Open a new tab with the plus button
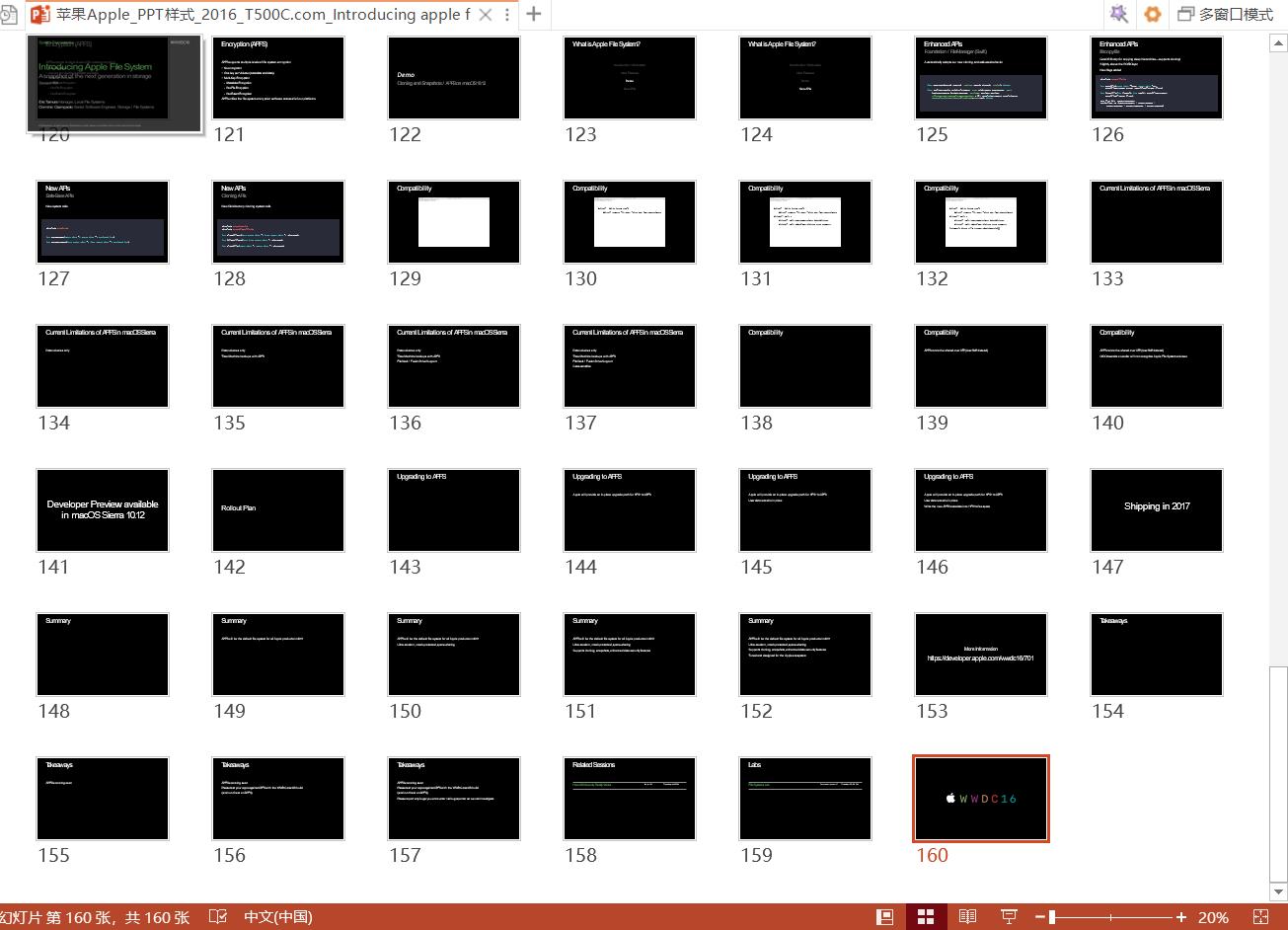1288x930 pixels. (534, 14)
